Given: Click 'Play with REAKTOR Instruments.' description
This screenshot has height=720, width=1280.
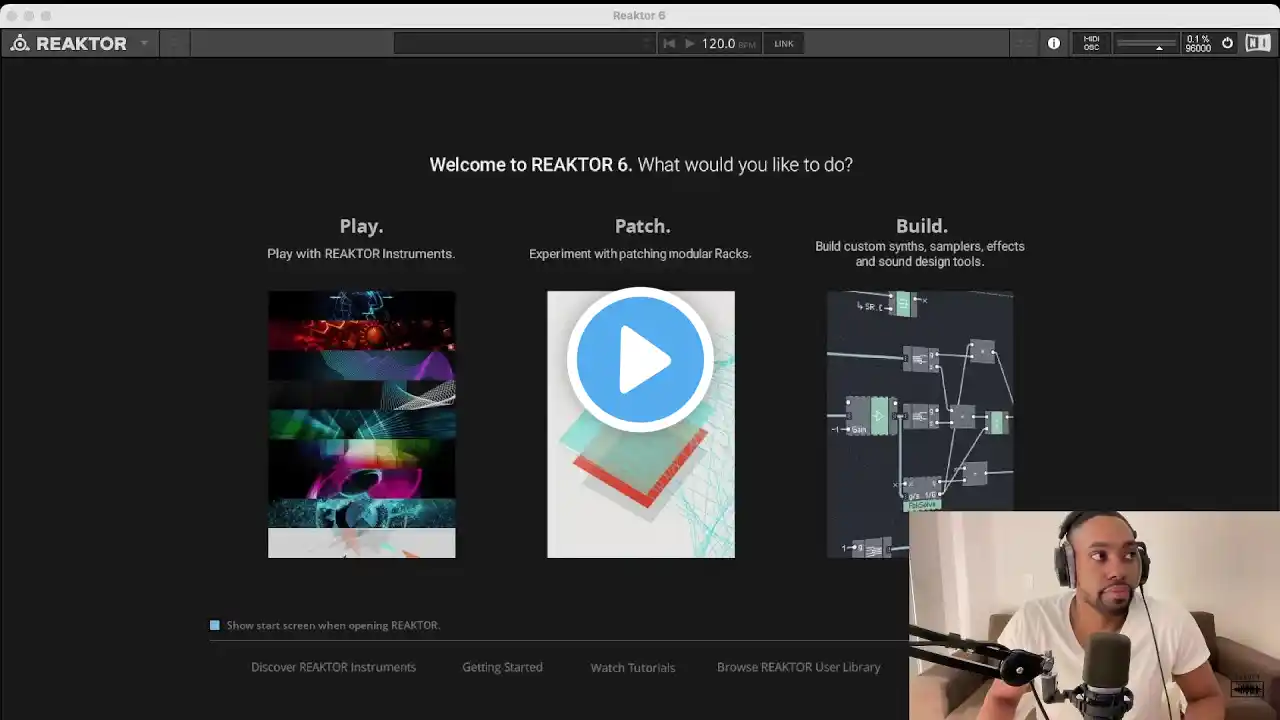Looking at the screenshot, I should point(361,254).
